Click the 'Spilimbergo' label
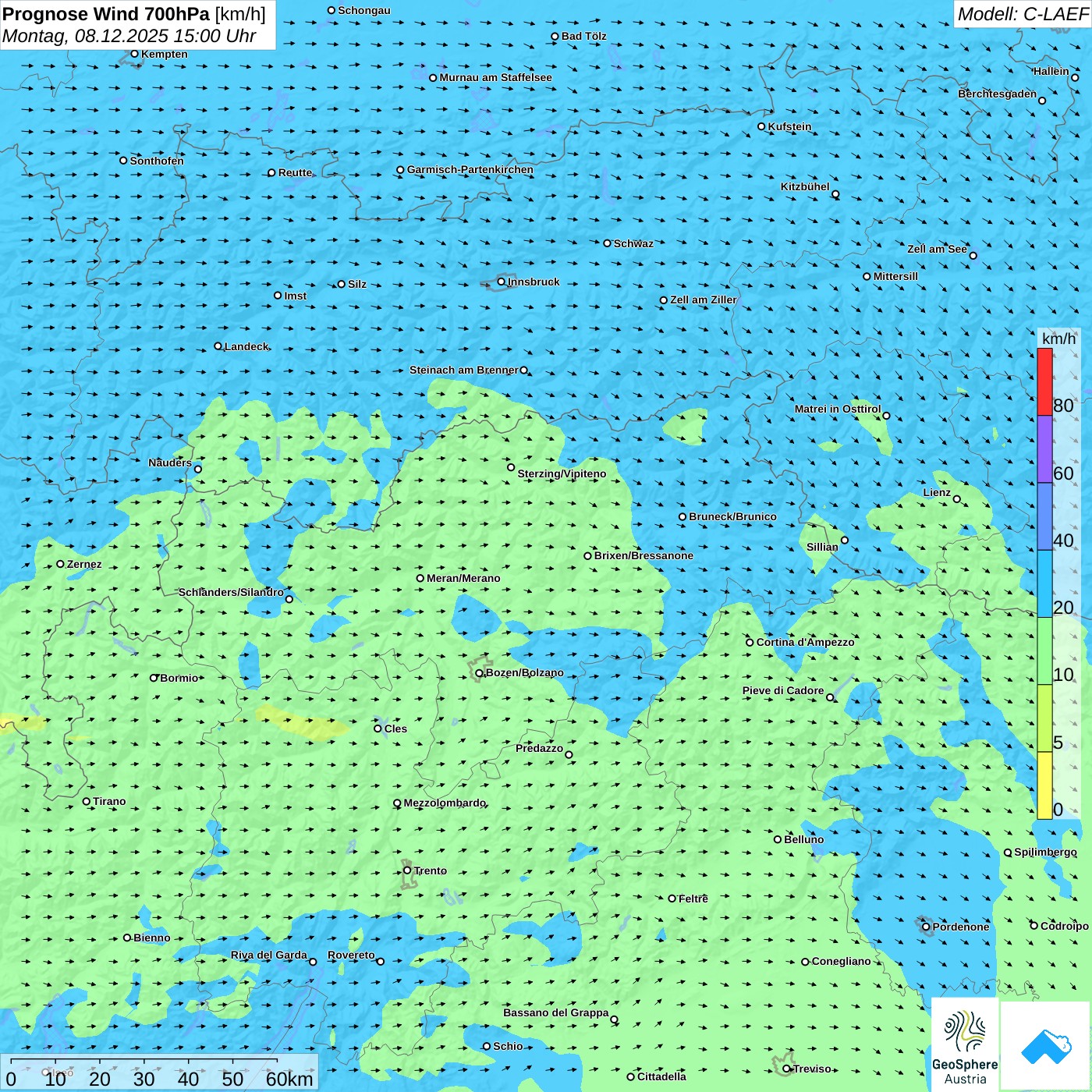 click(1045, 852)
